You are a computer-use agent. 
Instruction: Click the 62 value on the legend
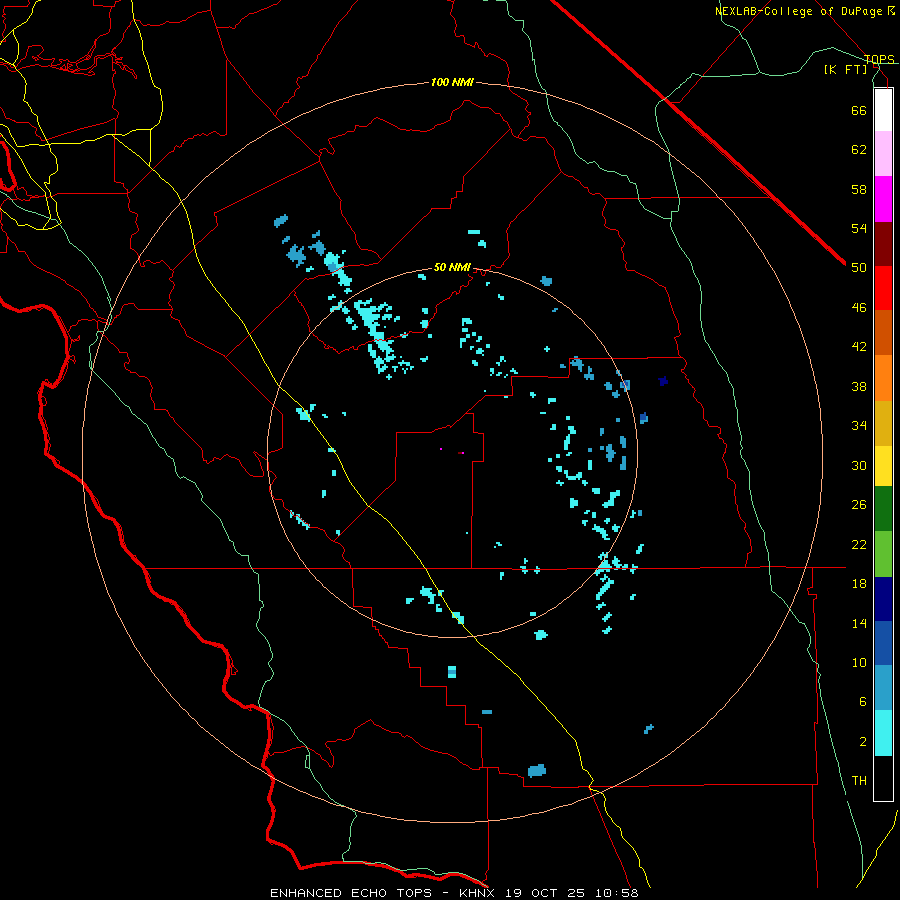click(x=859, y=150)
